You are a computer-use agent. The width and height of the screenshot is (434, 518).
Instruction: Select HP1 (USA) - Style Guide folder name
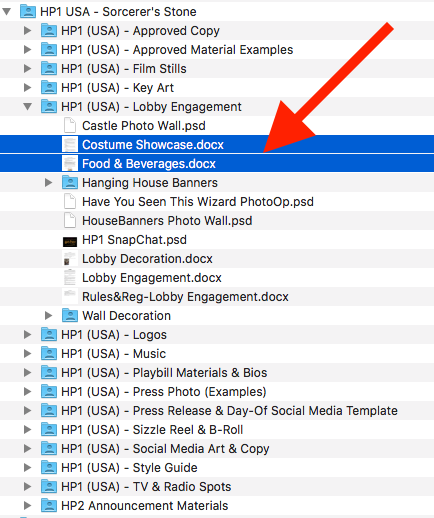[129, 468]
